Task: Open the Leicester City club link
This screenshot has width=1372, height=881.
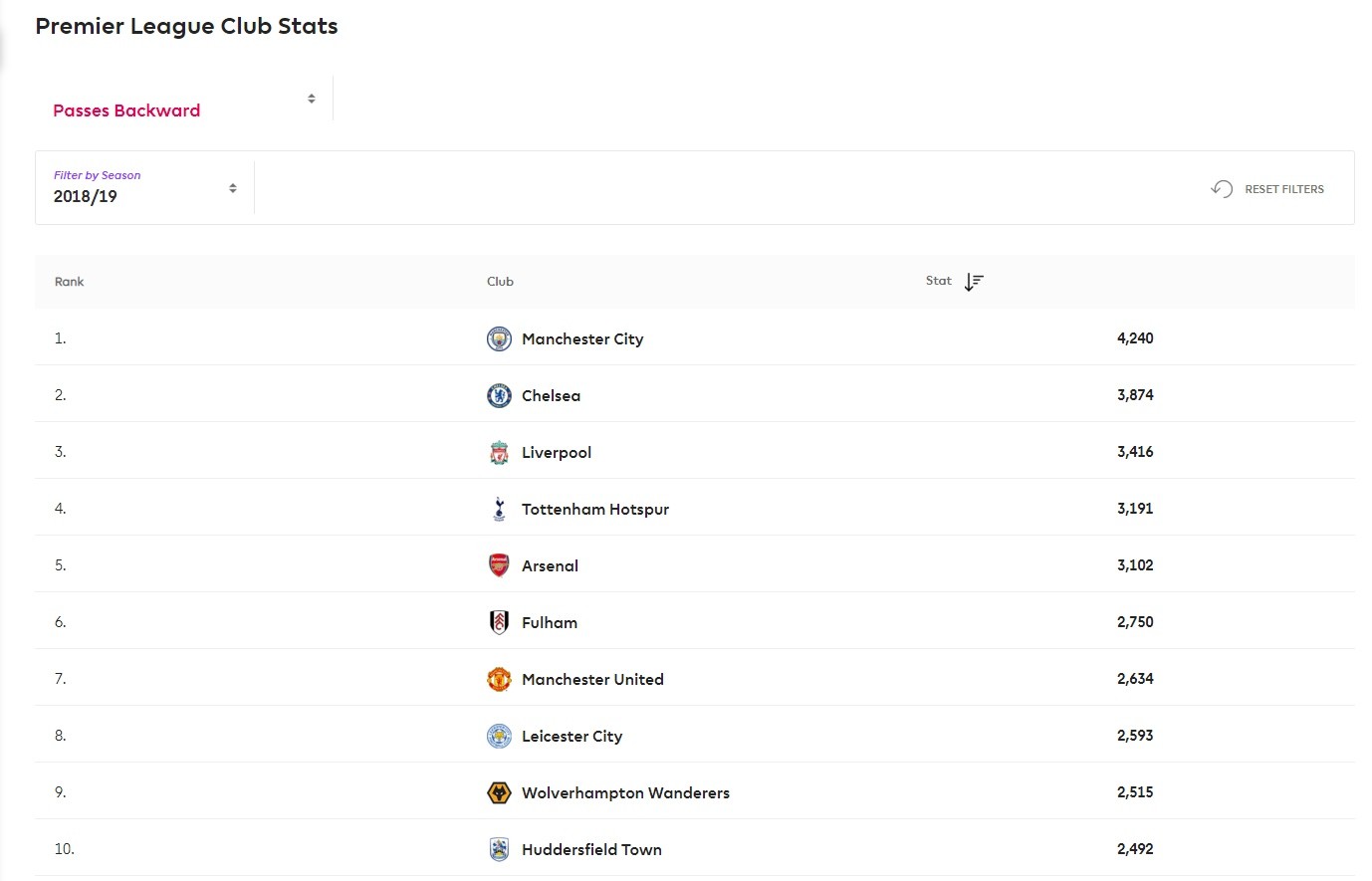Action: pos(572,736)
